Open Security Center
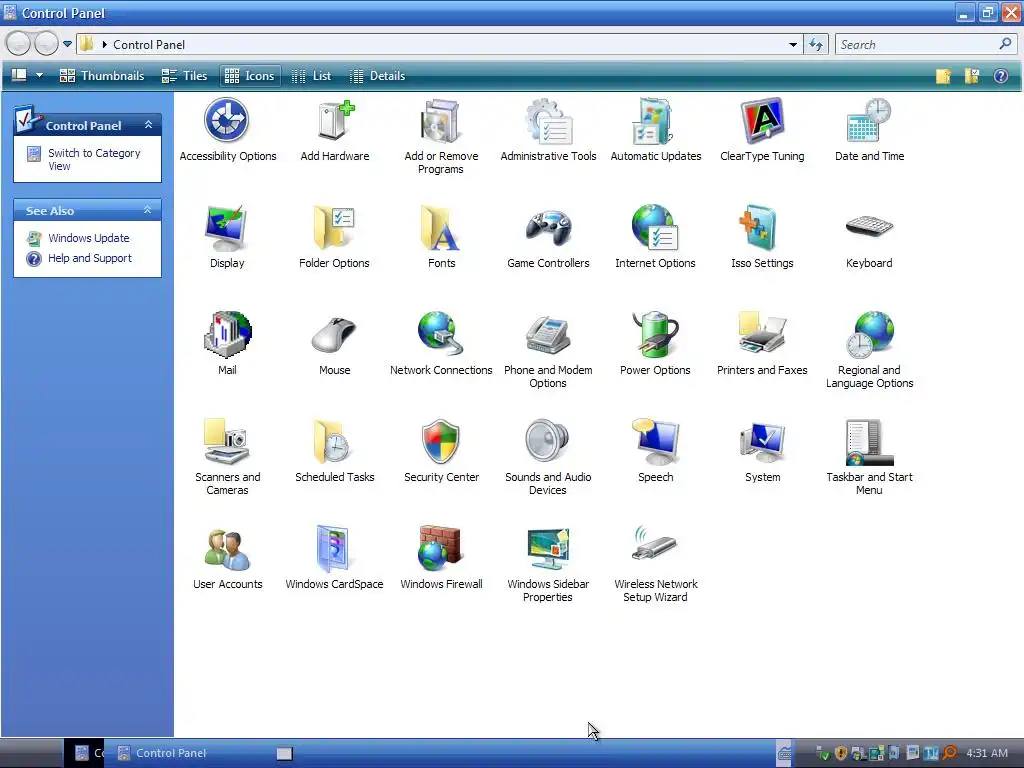The image size is (1024, 768). point(441,451)
